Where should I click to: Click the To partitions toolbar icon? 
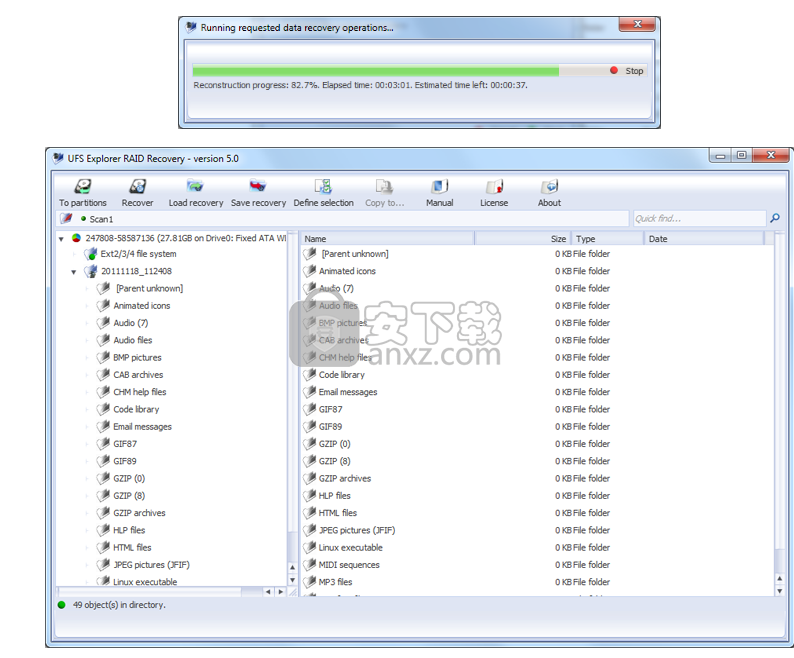click(x=83, y=186)
